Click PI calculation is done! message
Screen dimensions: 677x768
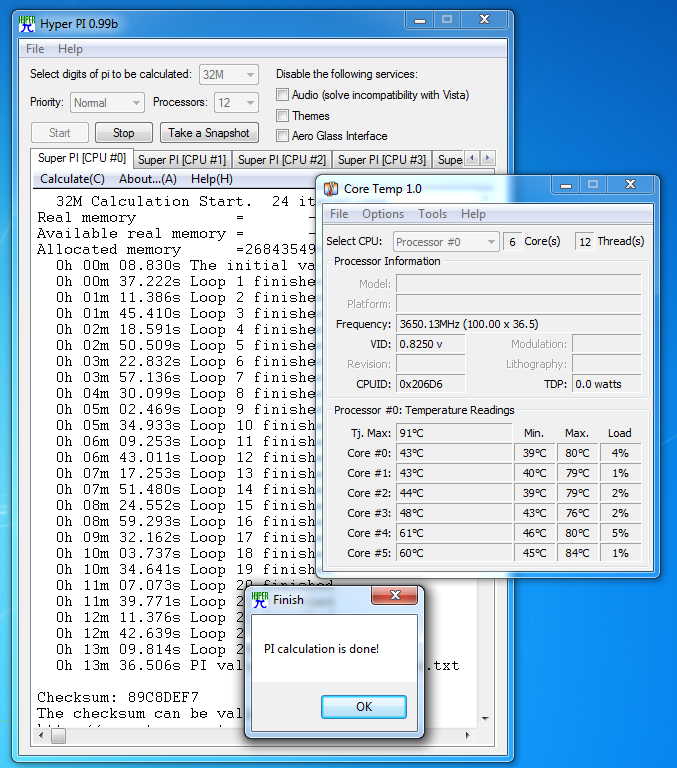[321, 649]
